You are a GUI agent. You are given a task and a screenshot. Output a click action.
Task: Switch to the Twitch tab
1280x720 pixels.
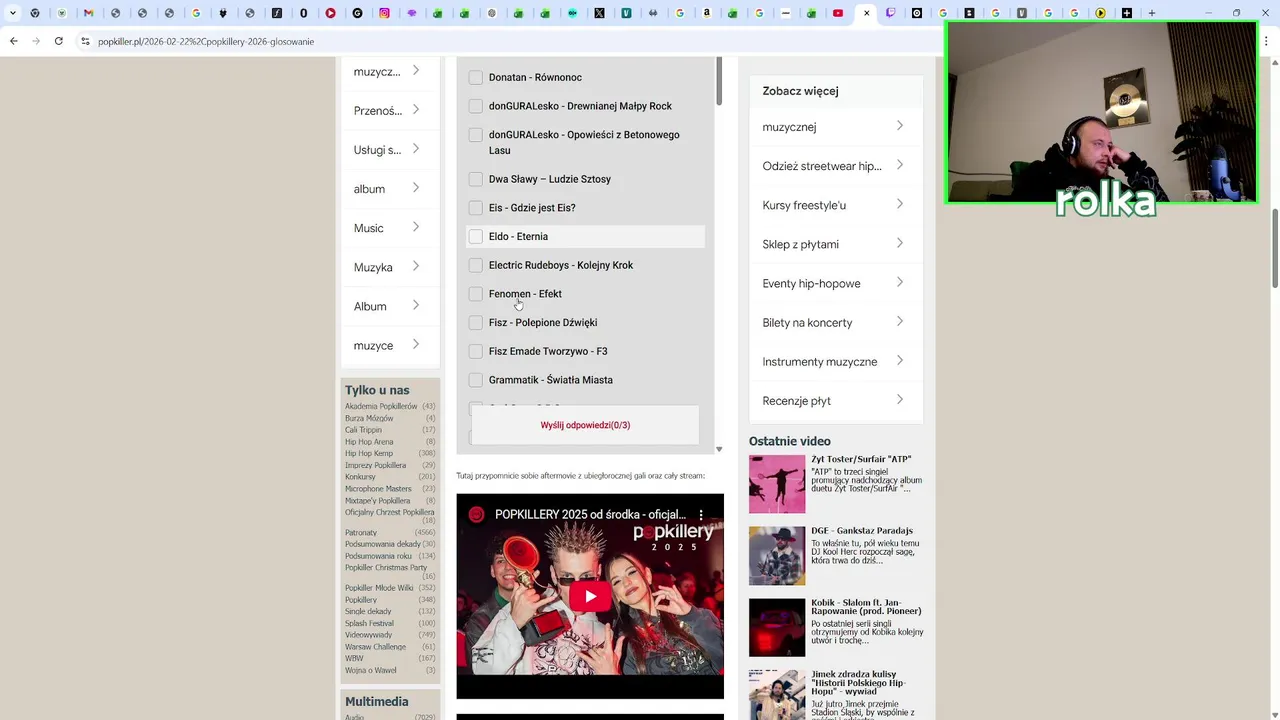(x=890, y=13)
